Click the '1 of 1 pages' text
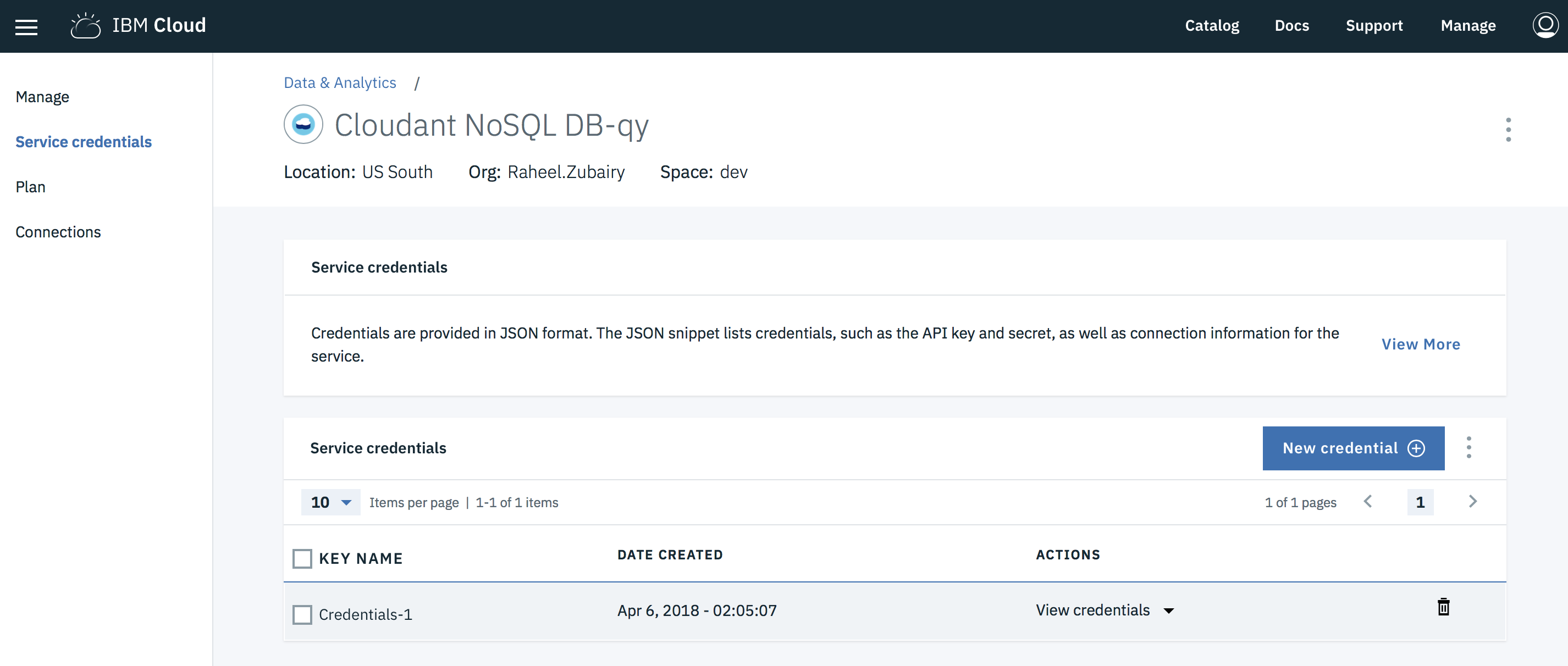The width and height of the screenshot is (1568, 666). 1300,502
